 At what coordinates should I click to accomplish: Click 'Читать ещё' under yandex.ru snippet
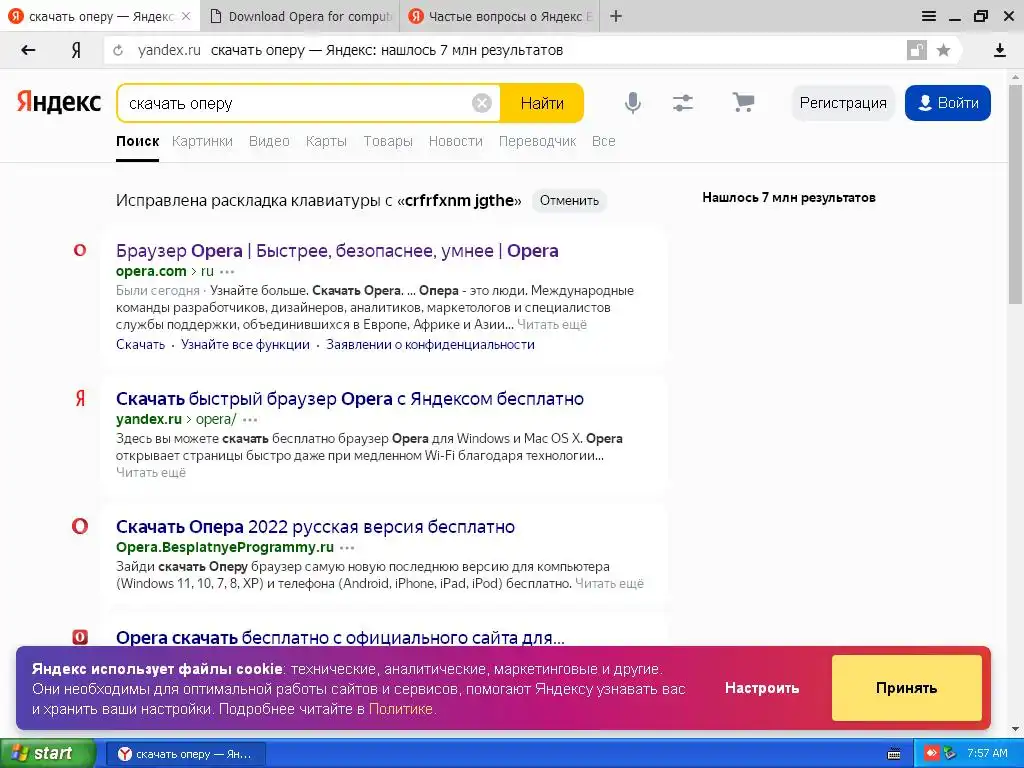click(x=151, y=472)
